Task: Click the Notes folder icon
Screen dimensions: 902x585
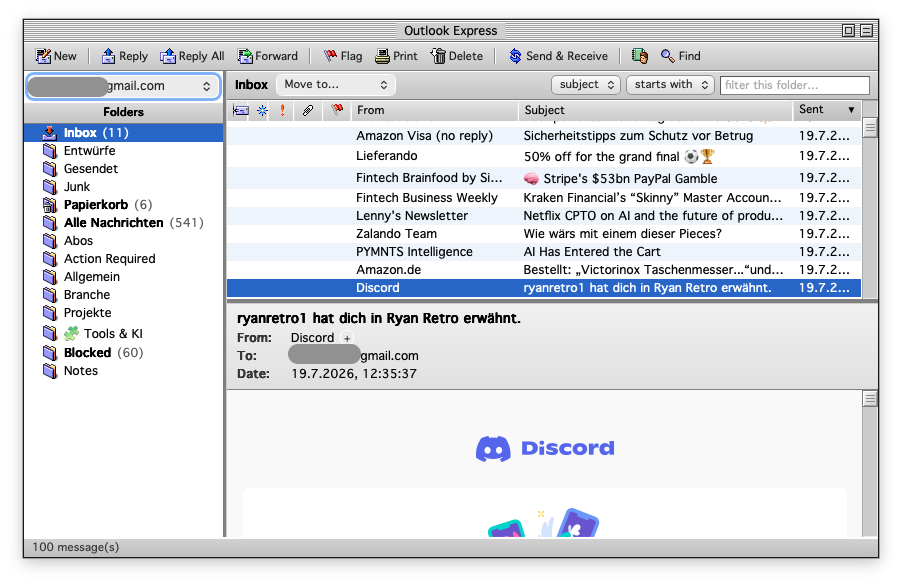Action: (50, 370)
